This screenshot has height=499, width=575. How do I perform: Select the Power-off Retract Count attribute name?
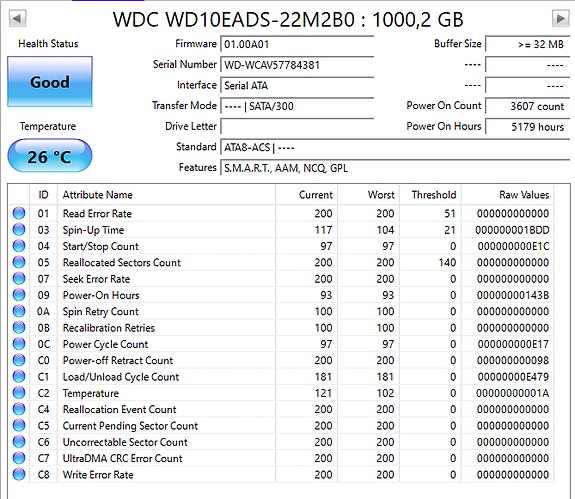(x=118, y=360)
